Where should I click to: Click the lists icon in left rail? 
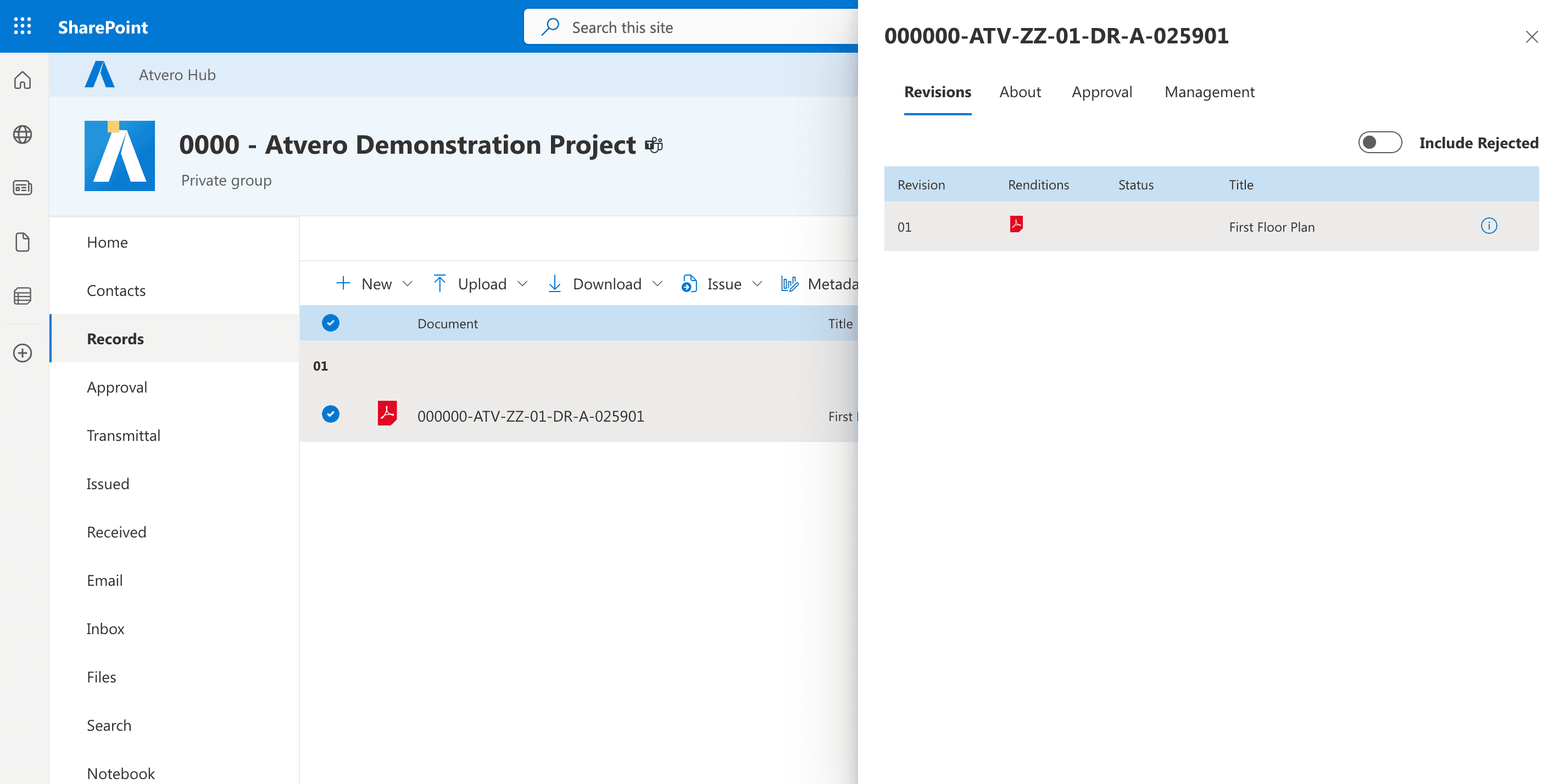tap(23, 296)
